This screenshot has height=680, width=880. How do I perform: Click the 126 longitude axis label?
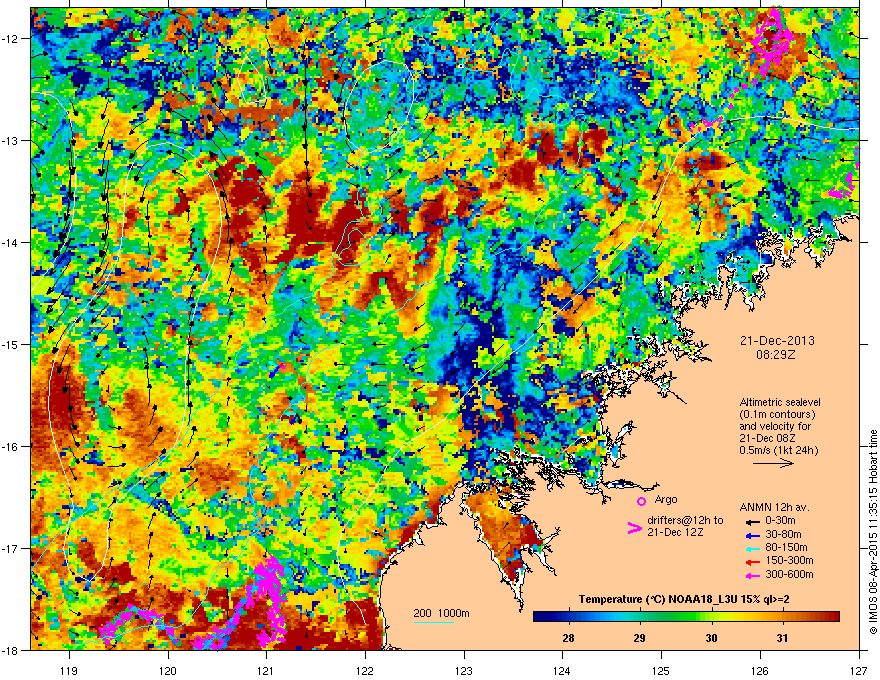pos(760,670)
